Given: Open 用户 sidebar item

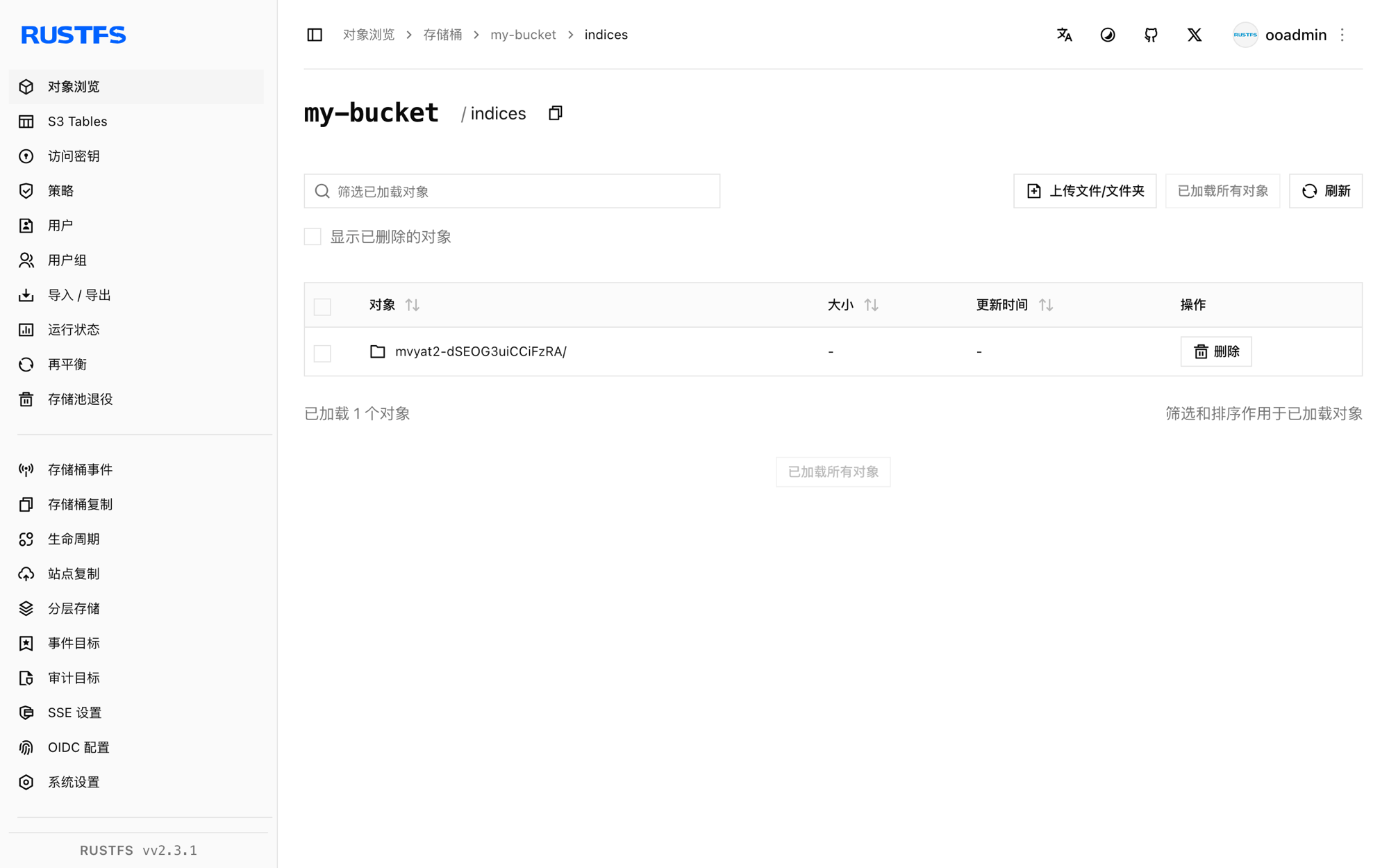Looking at the screenshot, I should (136, 226).
